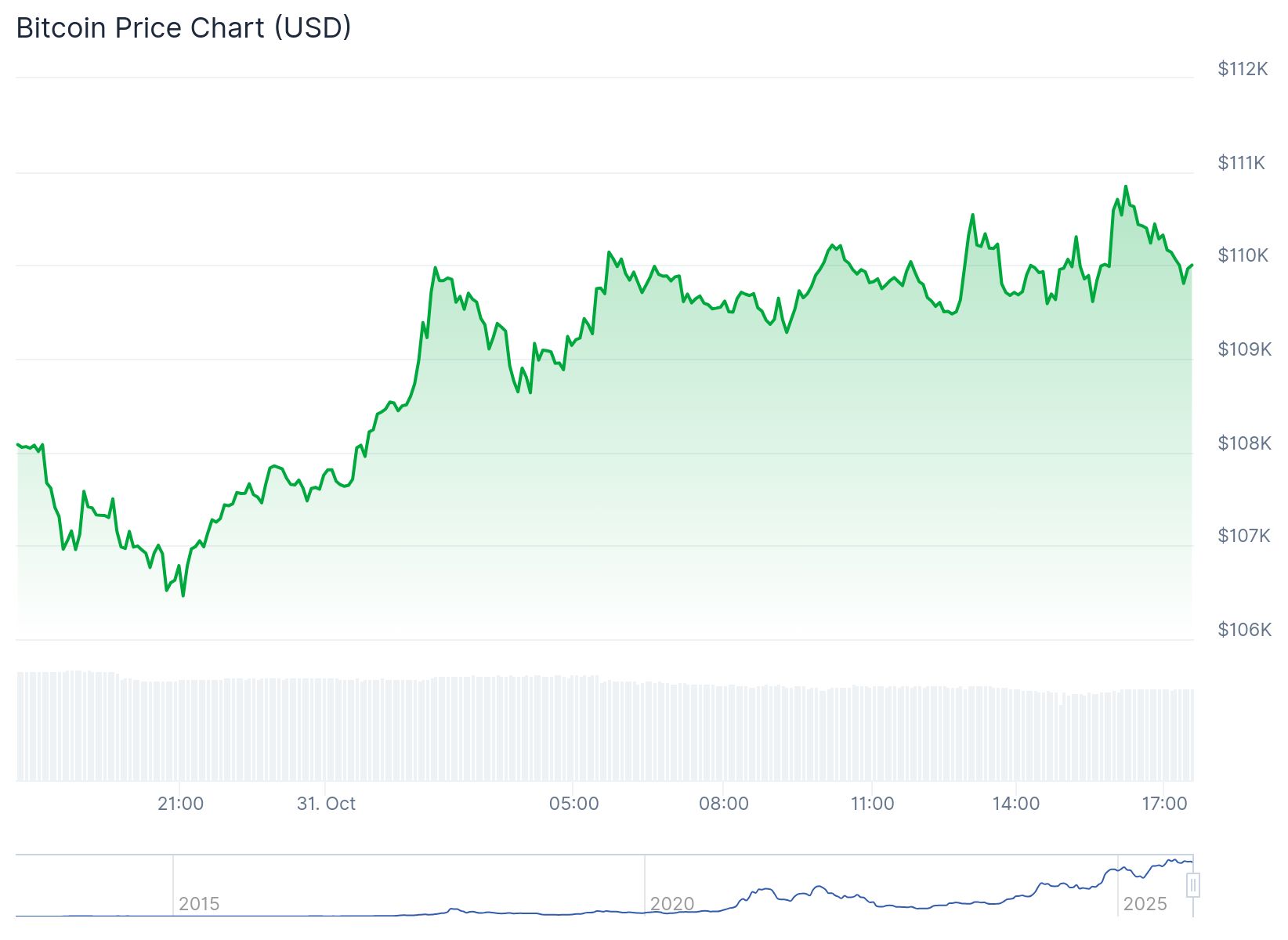Click the 2025 marker in the navigator
Viewport: 1288px width, 940px height.
point(1145,904)
